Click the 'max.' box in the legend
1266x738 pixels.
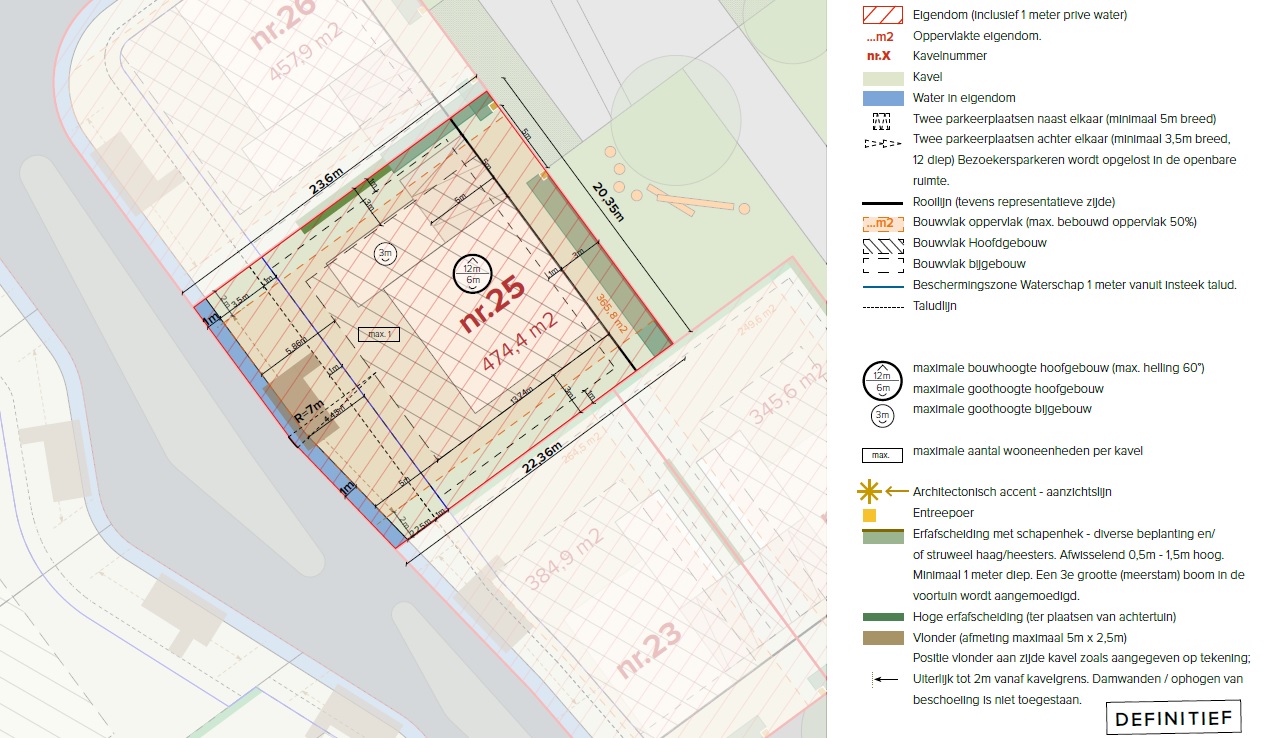[881, 454]
